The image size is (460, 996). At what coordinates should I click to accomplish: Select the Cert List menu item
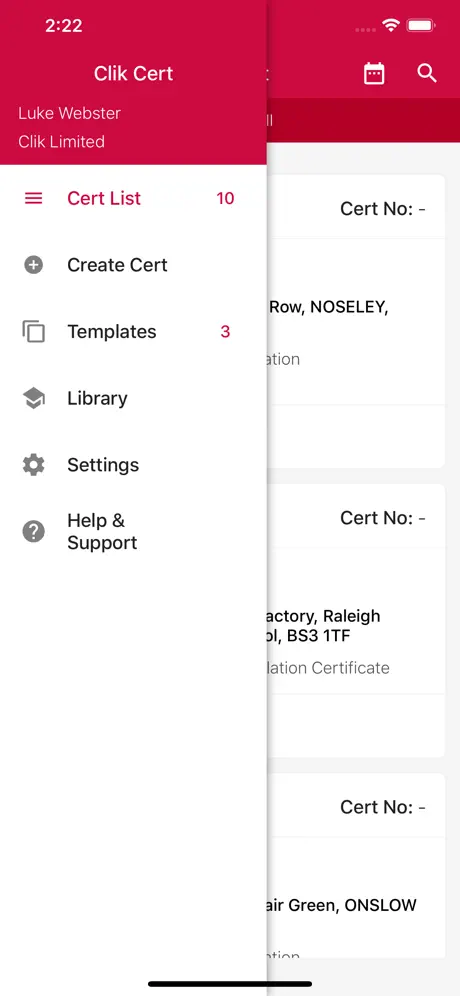tap(133, 198)
